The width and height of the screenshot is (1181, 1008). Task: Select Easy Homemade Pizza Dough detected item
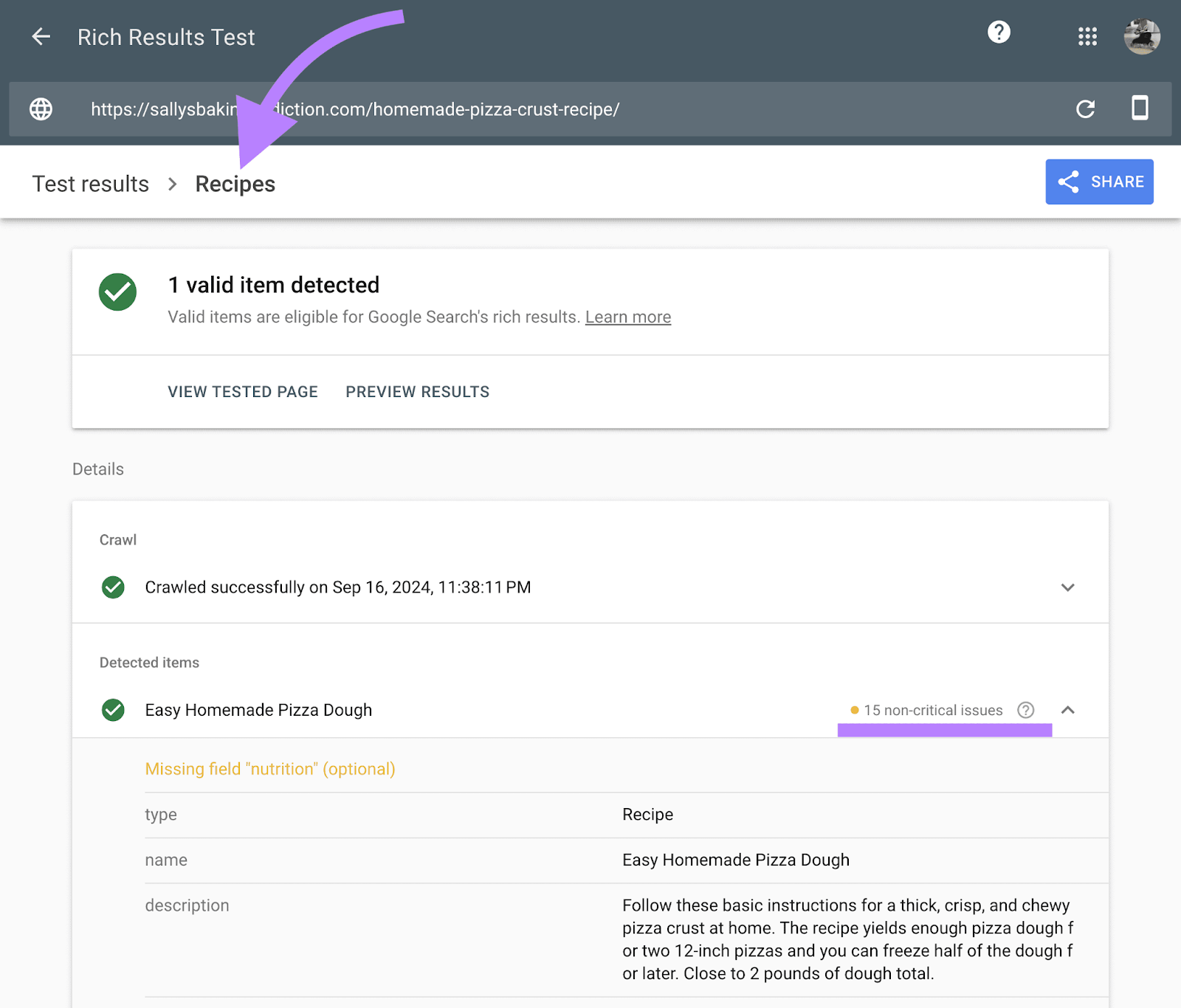[x=258, y=710]
